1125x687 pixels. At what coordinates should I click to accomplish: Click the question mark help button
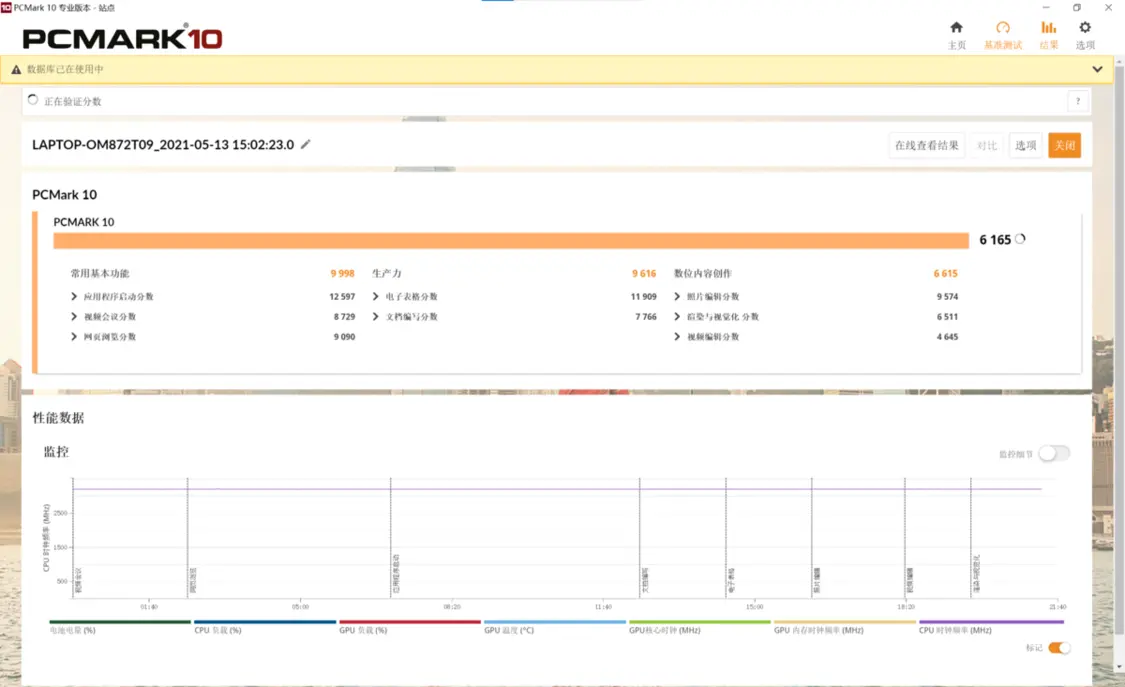coord(1078,101)
